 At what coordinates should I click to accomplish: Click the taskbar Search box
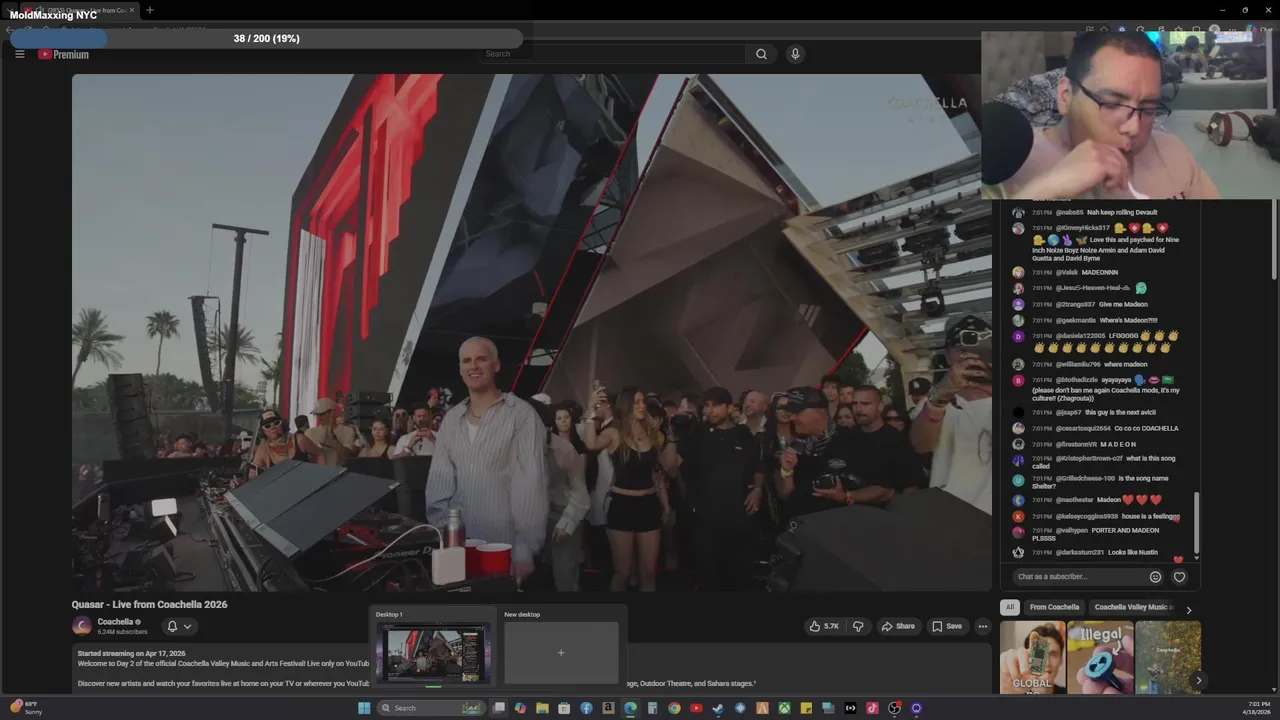431,708
